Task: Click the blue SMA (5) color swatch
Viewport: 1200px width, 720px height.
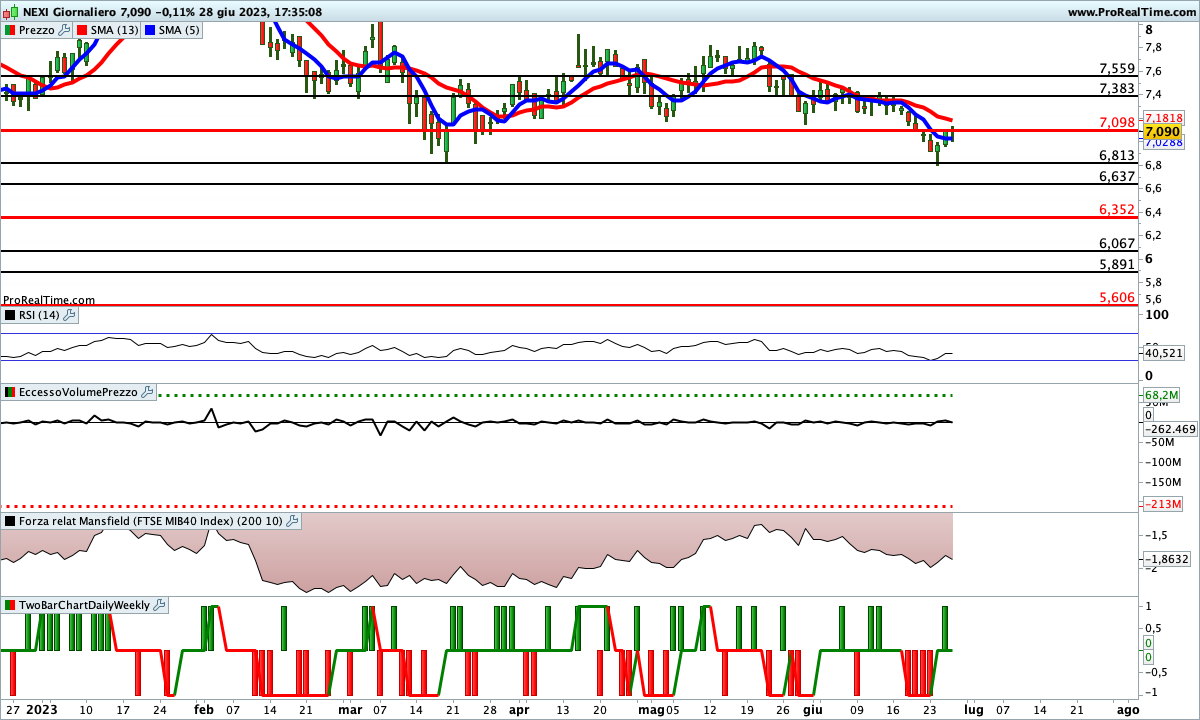Action: click(x=151, y=31)
